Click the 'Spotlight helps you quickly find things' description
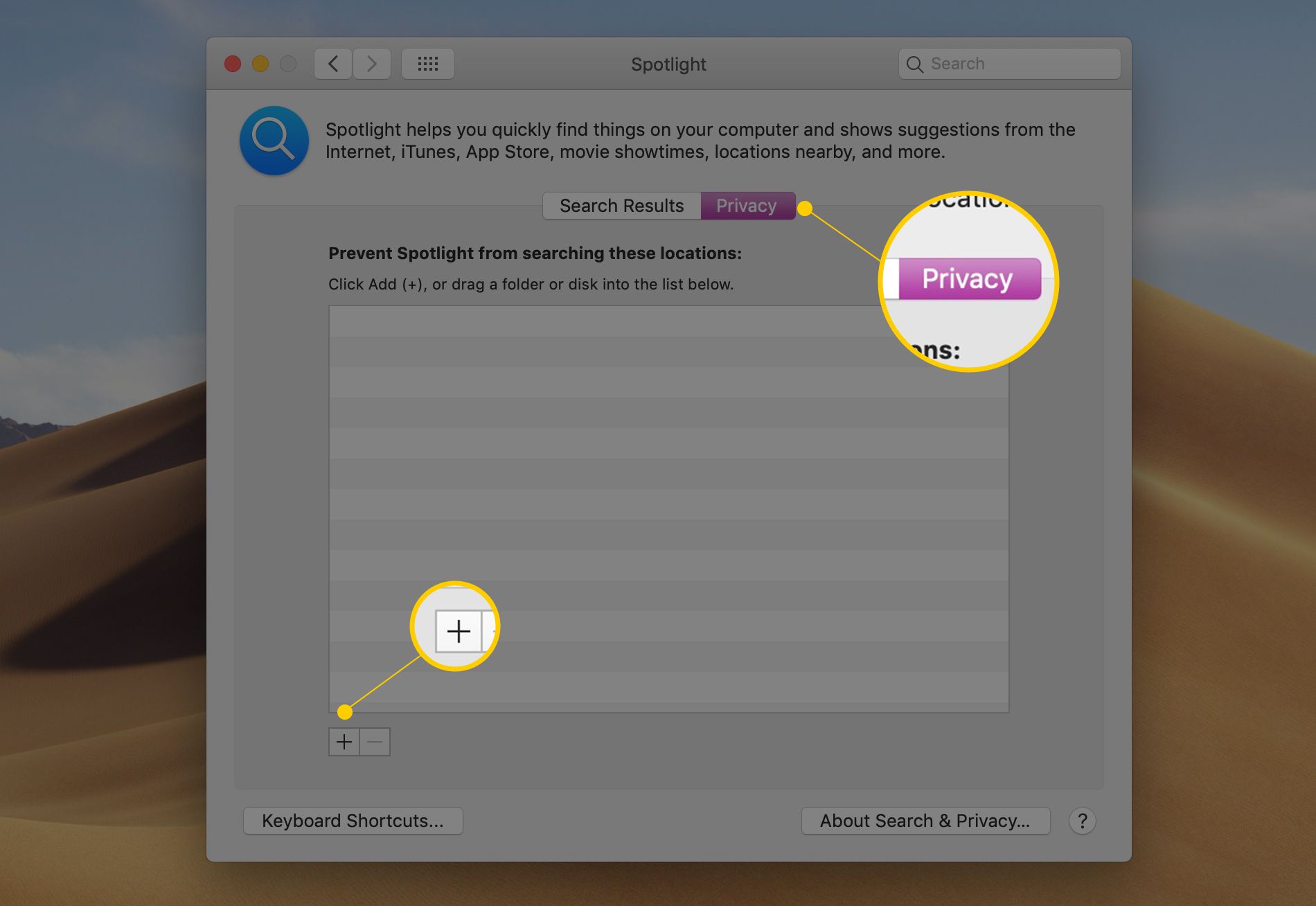This screenshot has height=906, width=1316. (700, 141)
